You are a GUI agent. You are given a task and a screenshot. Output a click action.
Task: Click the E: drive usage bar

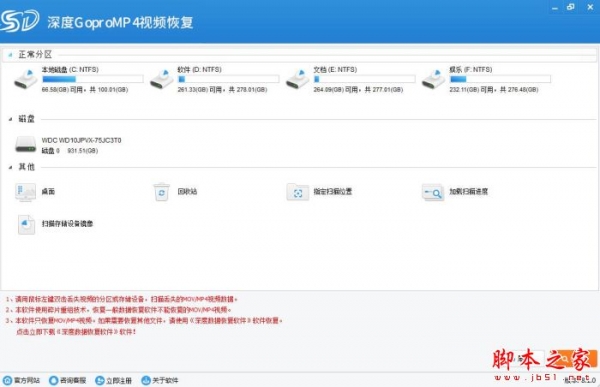click(x=364, y=79)
